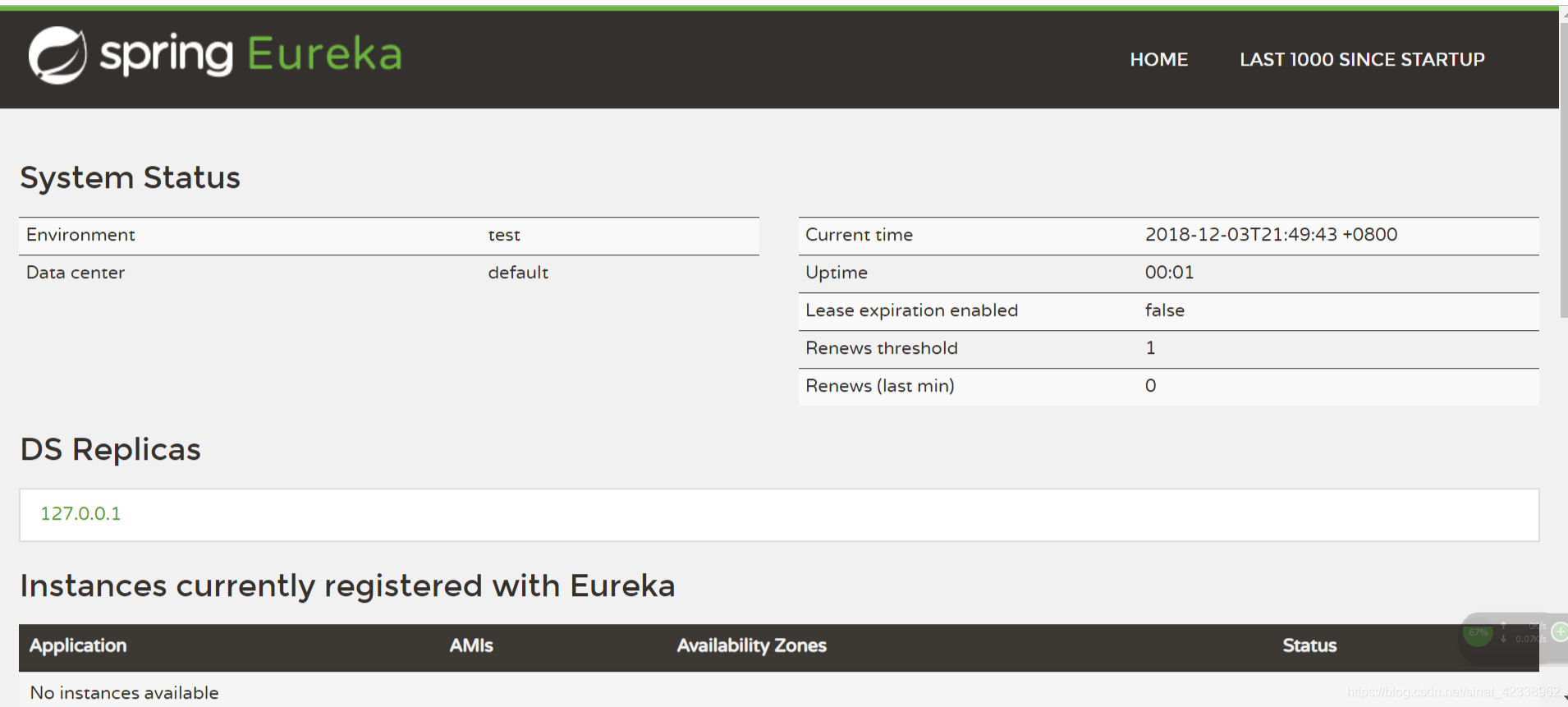Click the renews last min value '0'
1568x707 pixels.
tap(1150, 386)
